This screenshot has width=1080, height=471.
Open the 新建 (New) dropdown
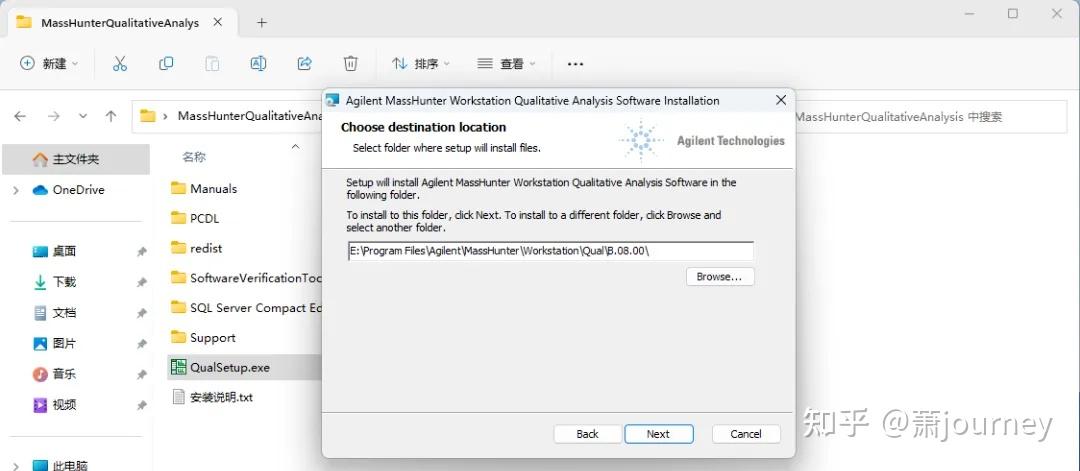click(50, 63)
